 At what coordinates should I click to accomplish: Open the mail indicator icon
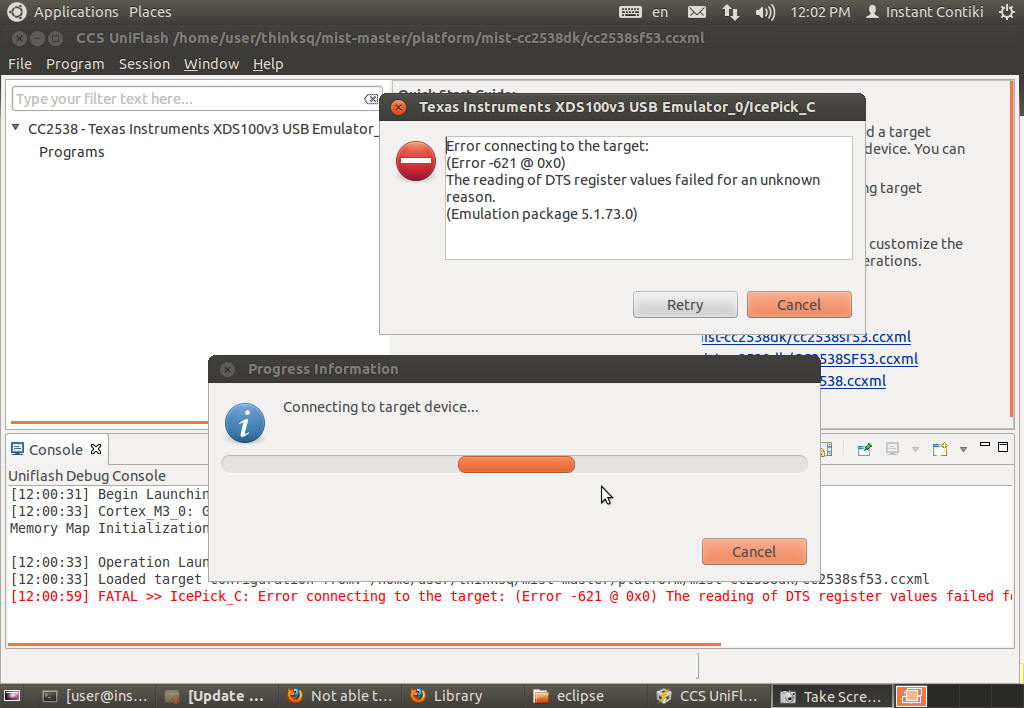click(x=697, y=12)
